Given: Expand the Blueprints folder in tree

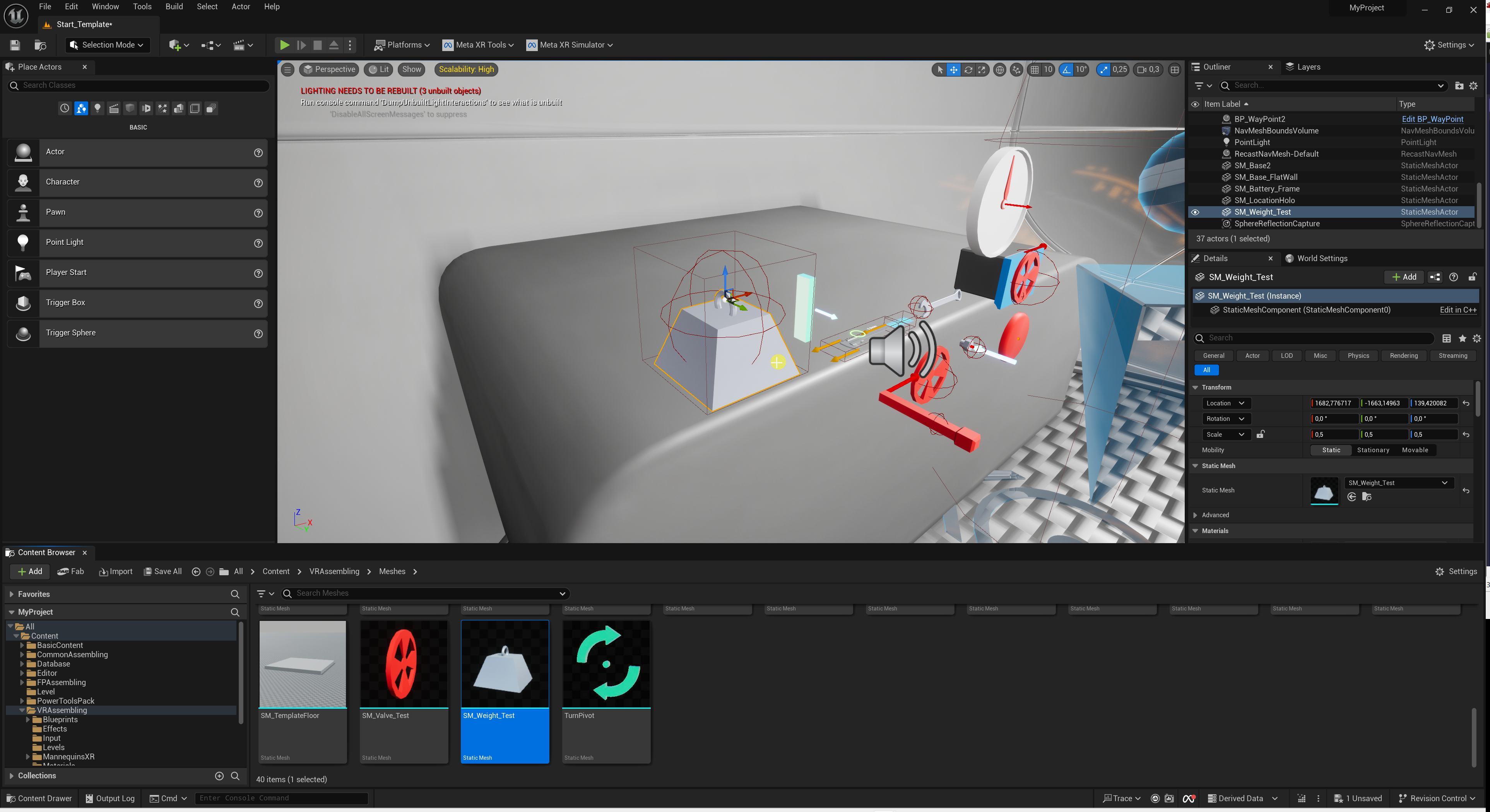Looking at the screenshot, I should 28,720.
